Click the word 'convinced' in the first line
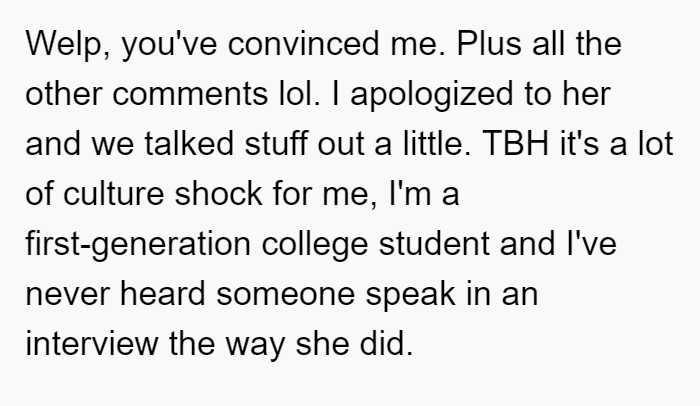This screenshot has width=700, height=406. tap(304, 44)
